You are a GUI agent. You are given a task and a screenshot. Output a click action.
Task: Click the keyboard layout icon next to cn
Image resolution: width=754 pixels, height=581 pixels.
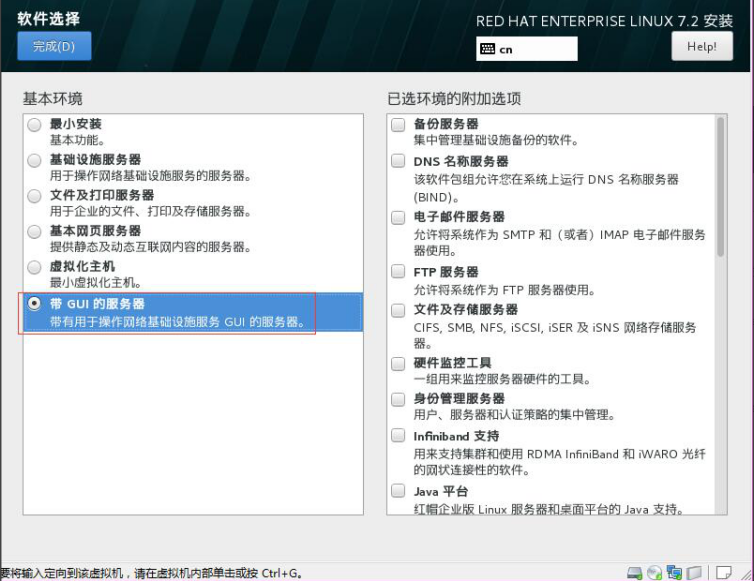[487, 49]
